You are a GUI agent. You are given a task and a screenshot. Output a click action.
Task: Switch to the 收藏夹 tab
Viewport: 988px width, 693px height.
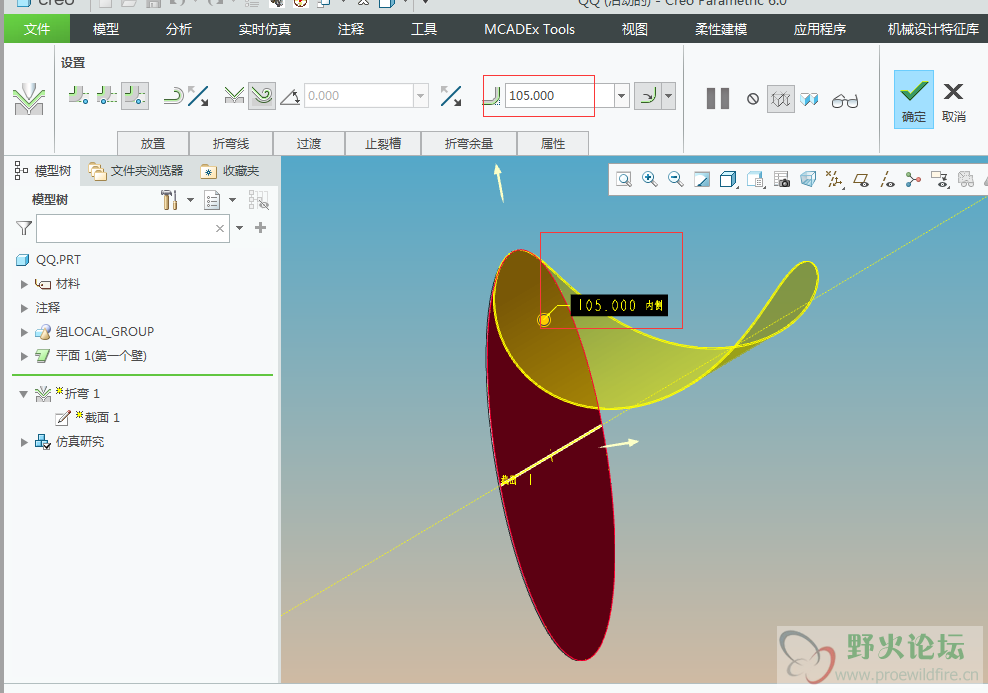point(230,171)
